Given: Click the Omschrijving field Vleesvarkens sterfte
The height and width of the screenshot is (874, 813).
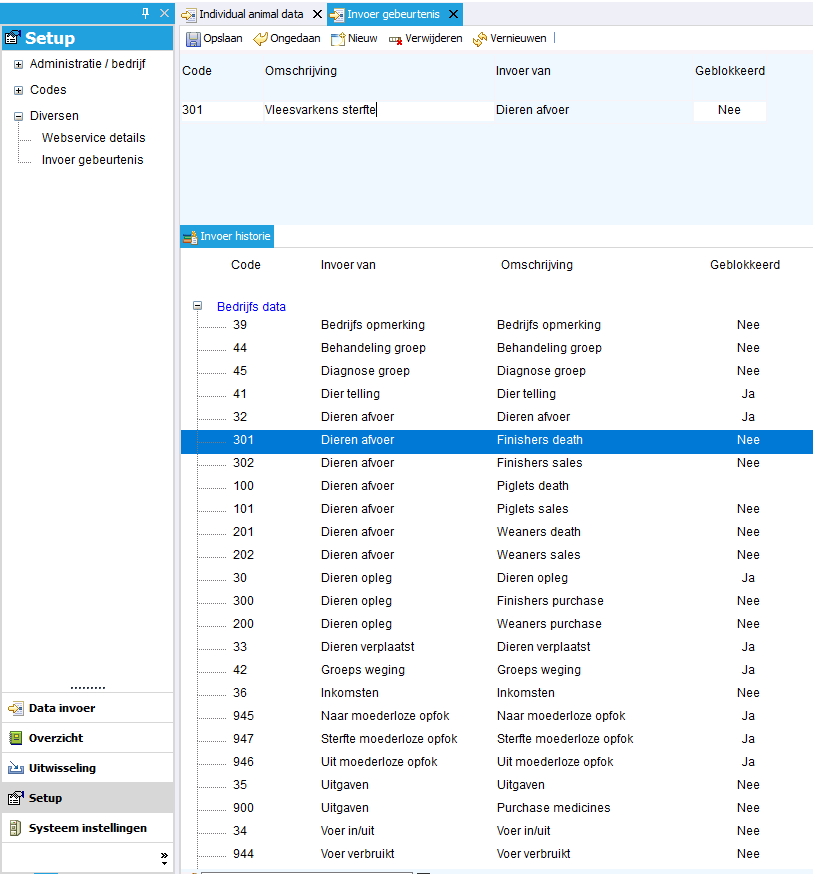Looking at the screenshot, I should [x=378, y=110].
